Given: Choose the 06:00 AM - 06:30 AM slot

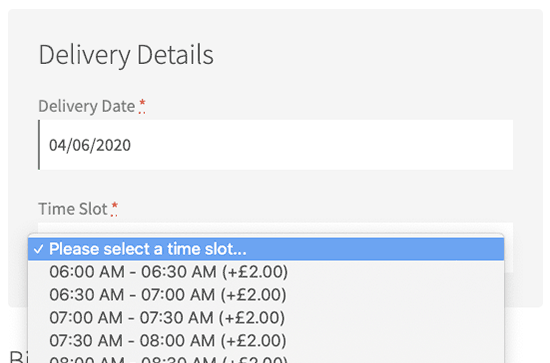Looking at the screenshot, I should [x=266, y=272].
